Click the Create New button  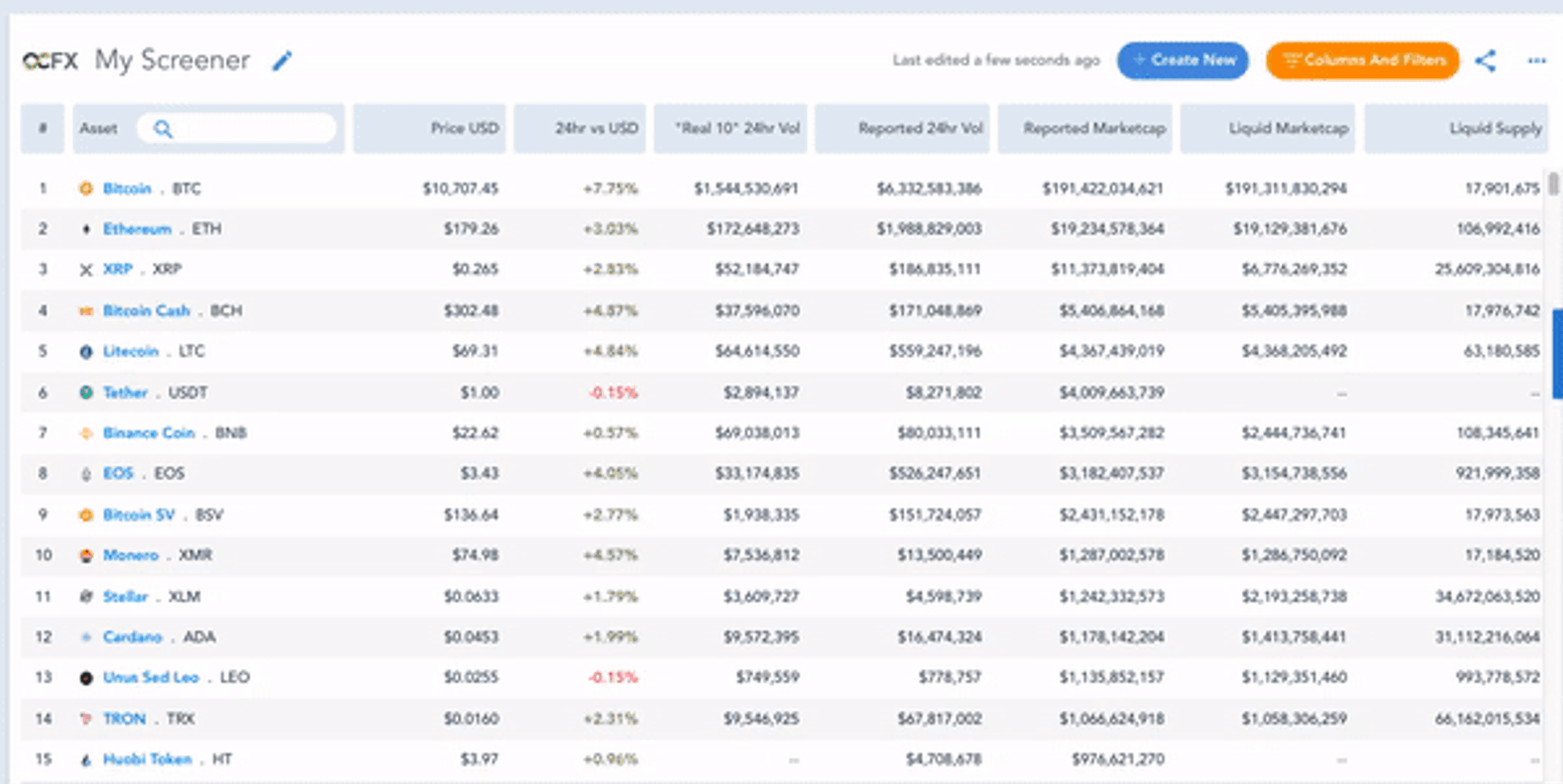pyautogui.click(x=1183, y=61)
